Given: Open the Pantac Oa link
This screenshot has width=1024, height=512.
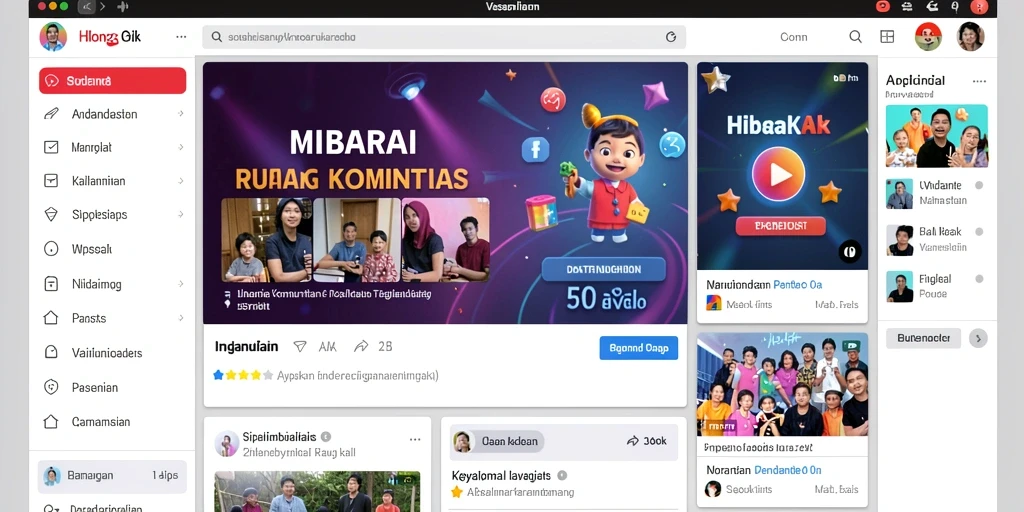Looking at the screenshot, I should pyautogui.click(x=797, y=285).
